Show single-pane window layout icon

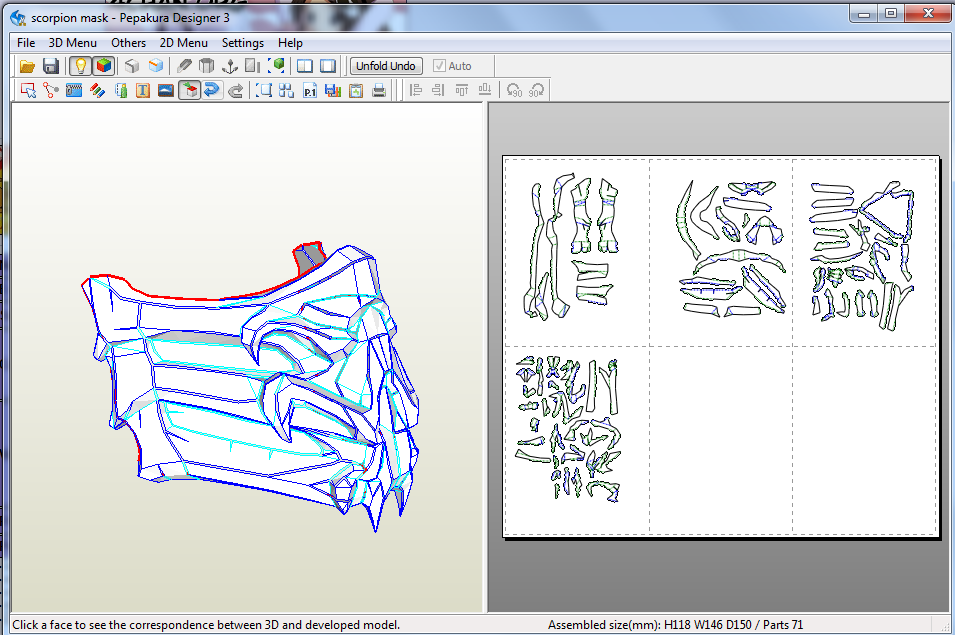click(x=328, y=66)
